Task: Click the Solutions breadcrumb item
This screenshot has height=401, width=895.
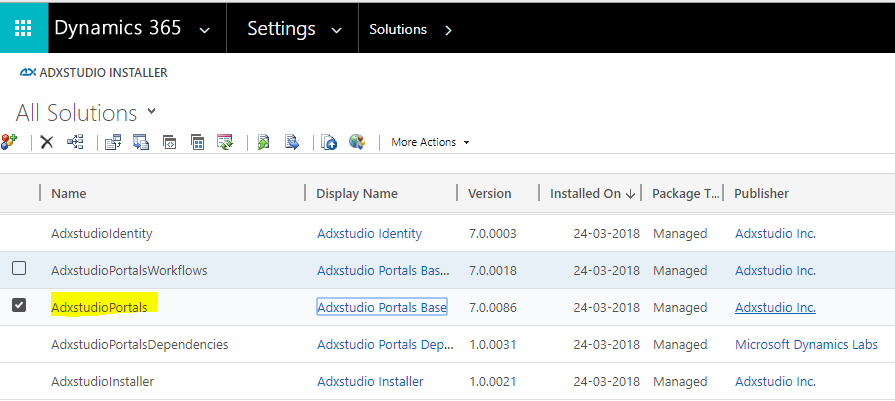Action: 398,29
